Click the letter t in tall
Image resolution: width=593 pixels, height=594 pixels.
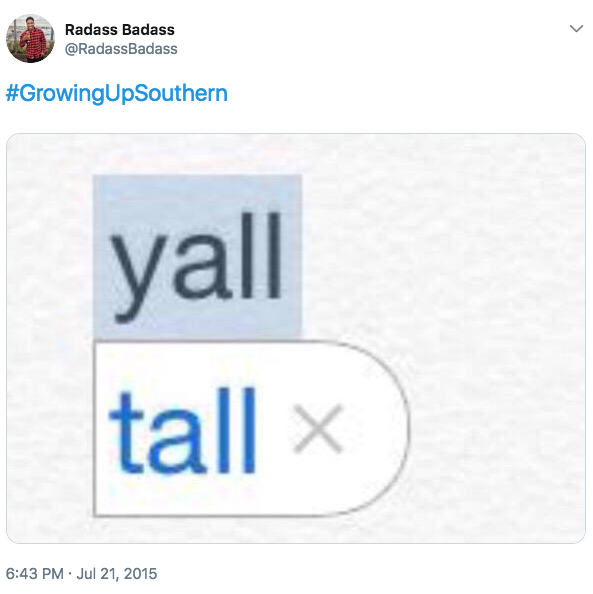(126, 434)
